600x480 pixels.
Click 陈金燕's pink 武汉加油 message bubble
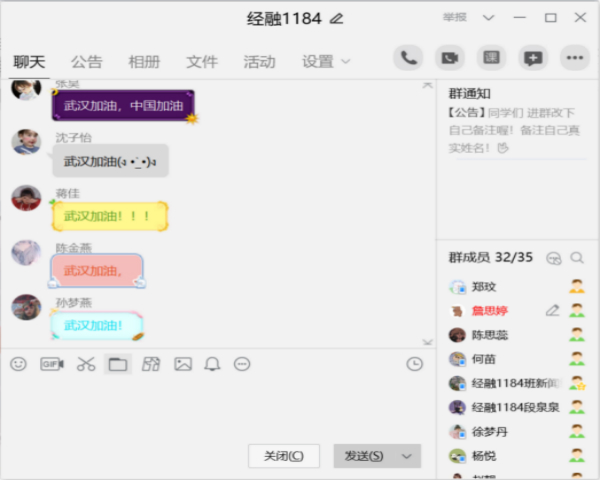[96, 271]
